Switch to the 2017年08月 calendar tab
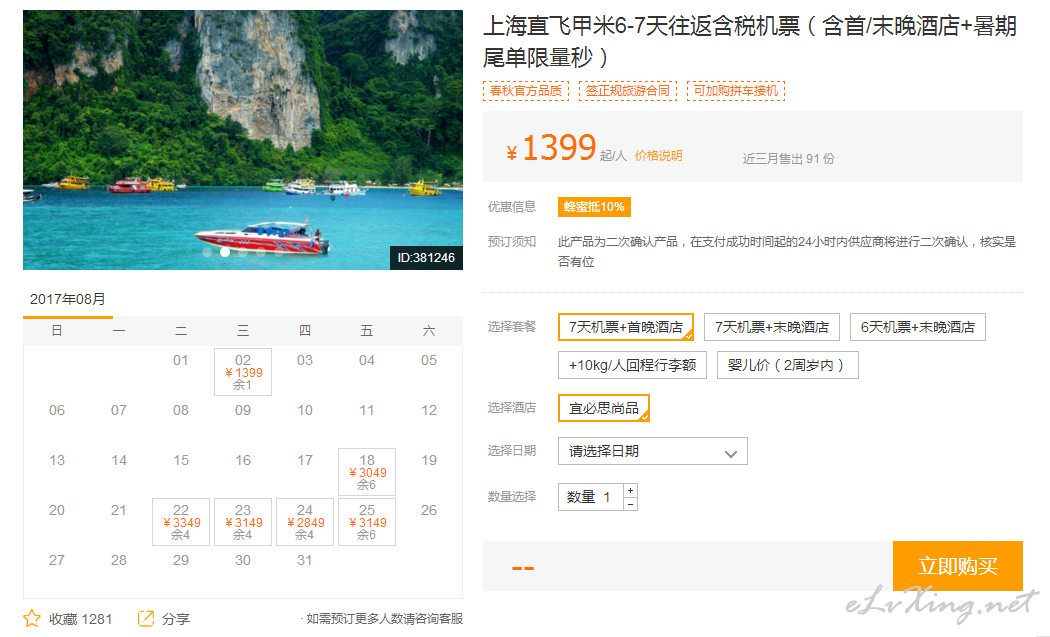 pyautogui.click(x=68, y=299)
